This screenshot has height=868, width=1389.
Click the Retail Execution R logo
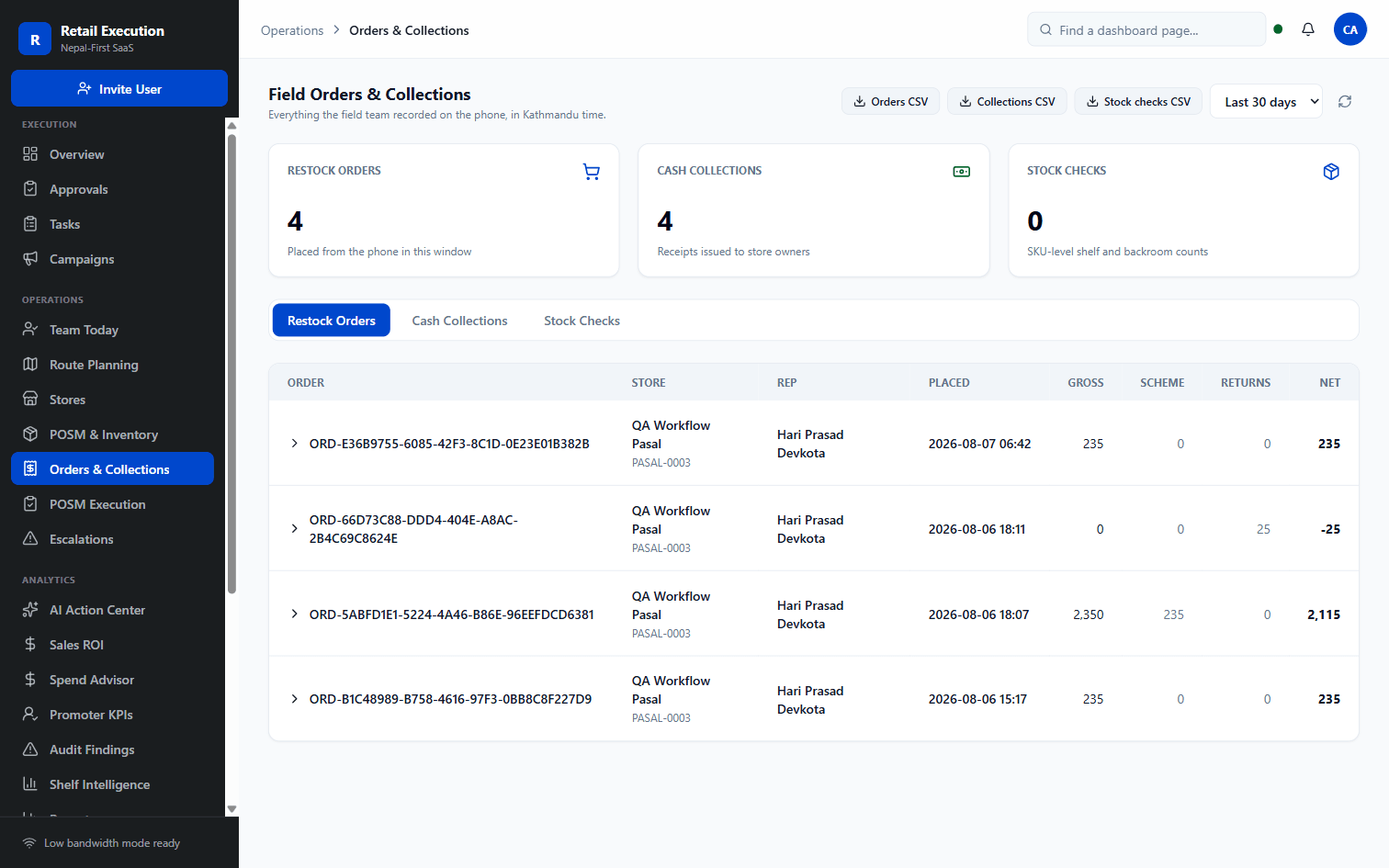click(x=35, y=39)
